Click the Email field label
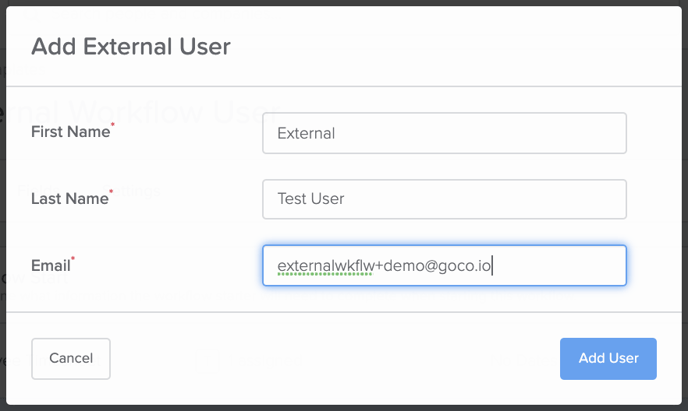The height and width of the screenshot is (411, 688). [50, 265]
